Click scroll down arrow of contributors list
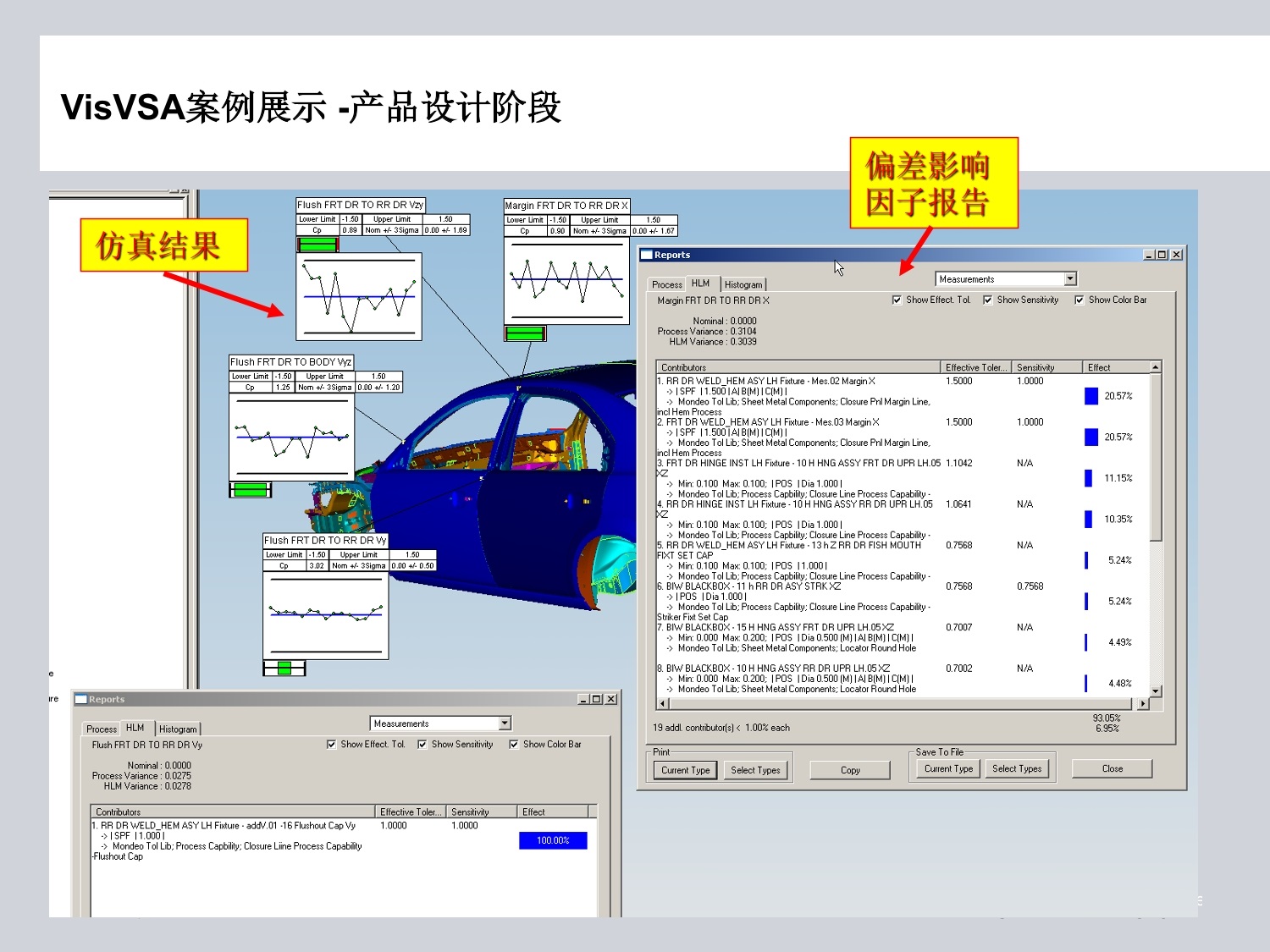The width and height of the screenshot is (1270, 952). point(1156,691)
